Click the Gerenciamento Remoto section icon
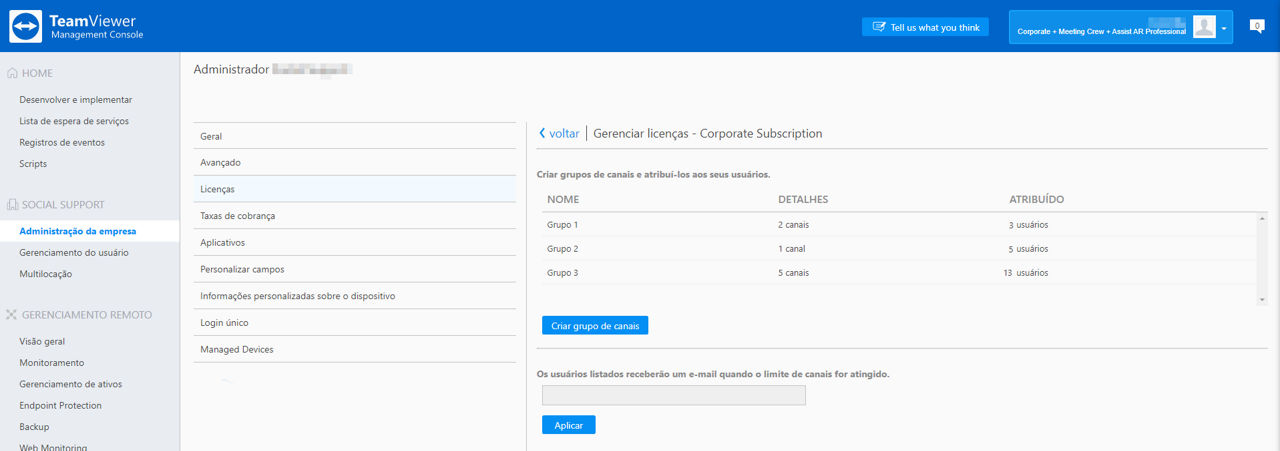 pos(12,314)
